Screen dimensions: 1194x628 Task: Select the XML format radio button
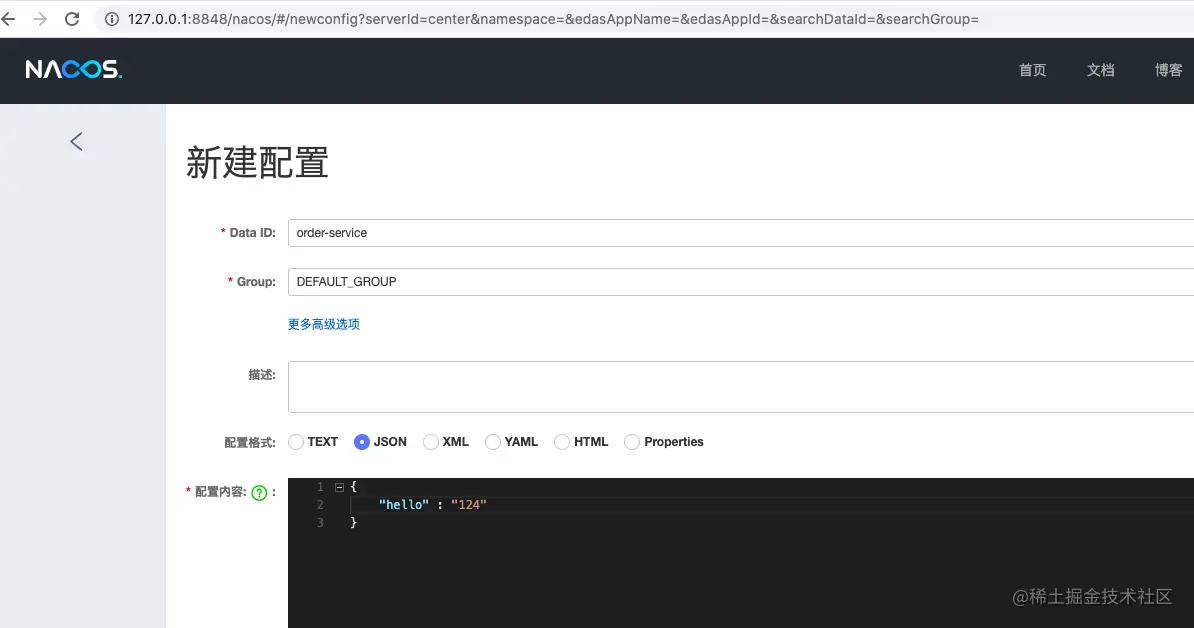[x=431, y=442]
